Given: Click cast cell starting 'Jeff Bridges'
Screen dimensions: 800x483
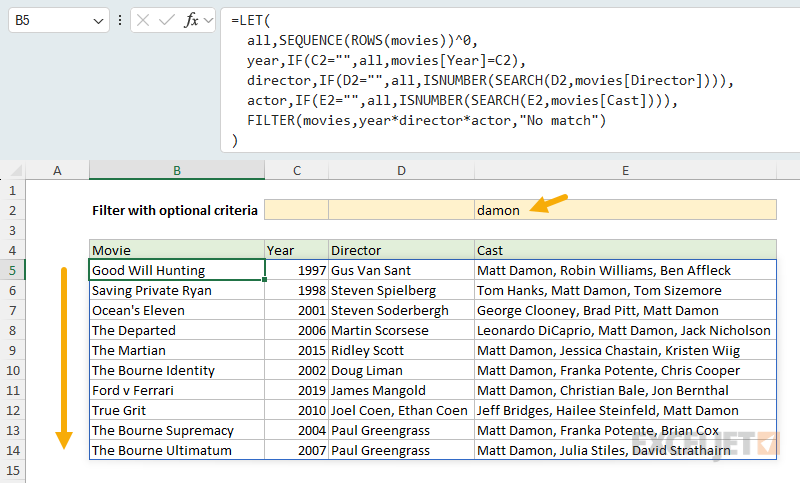Looking at the screenshot, I should (x=625, y=410).
